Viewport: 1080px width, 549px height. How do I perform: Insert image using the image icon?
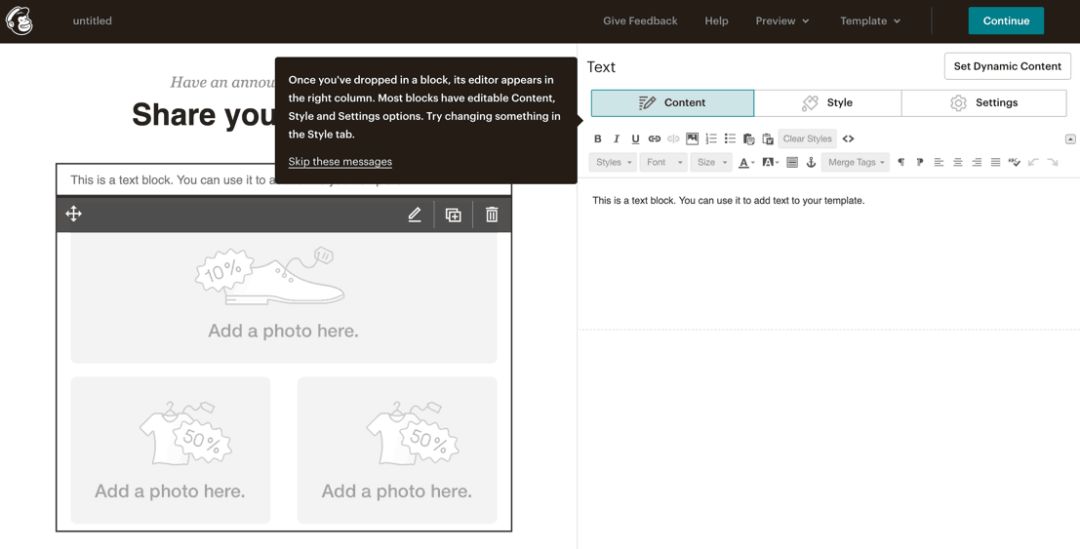(692, 138)
